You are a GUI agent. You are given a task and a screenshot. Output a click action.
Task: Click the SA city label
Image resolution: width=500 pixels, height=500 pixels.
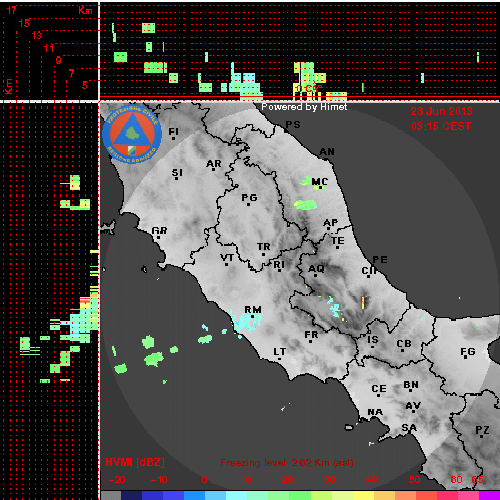pos(409,427)
